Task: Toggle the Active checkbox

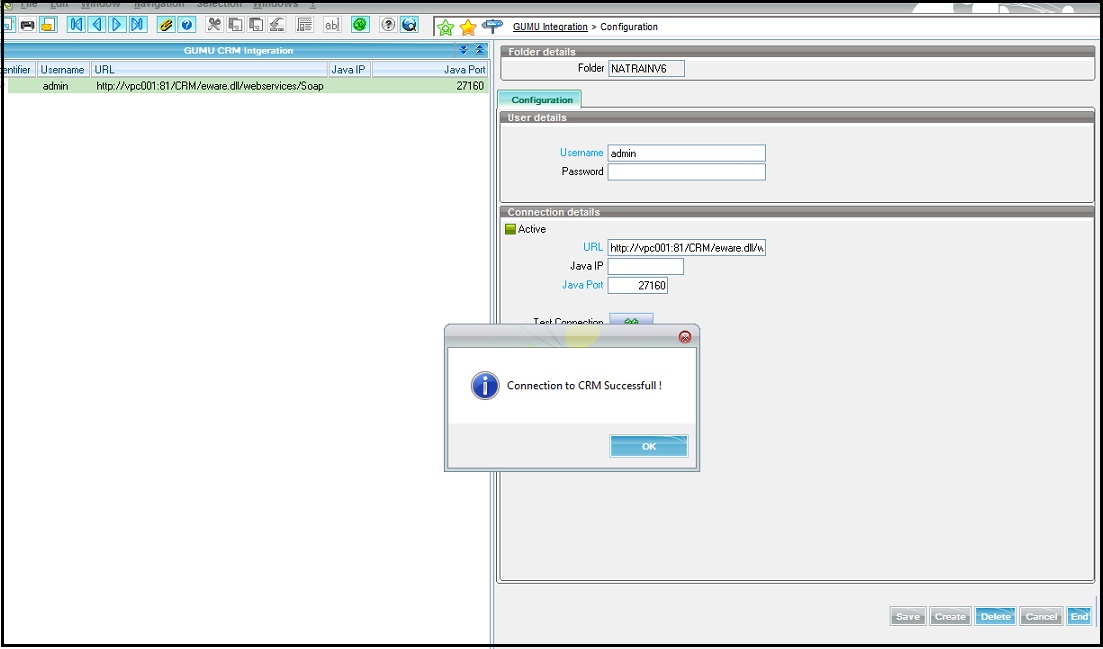Action: pos(510,229)
